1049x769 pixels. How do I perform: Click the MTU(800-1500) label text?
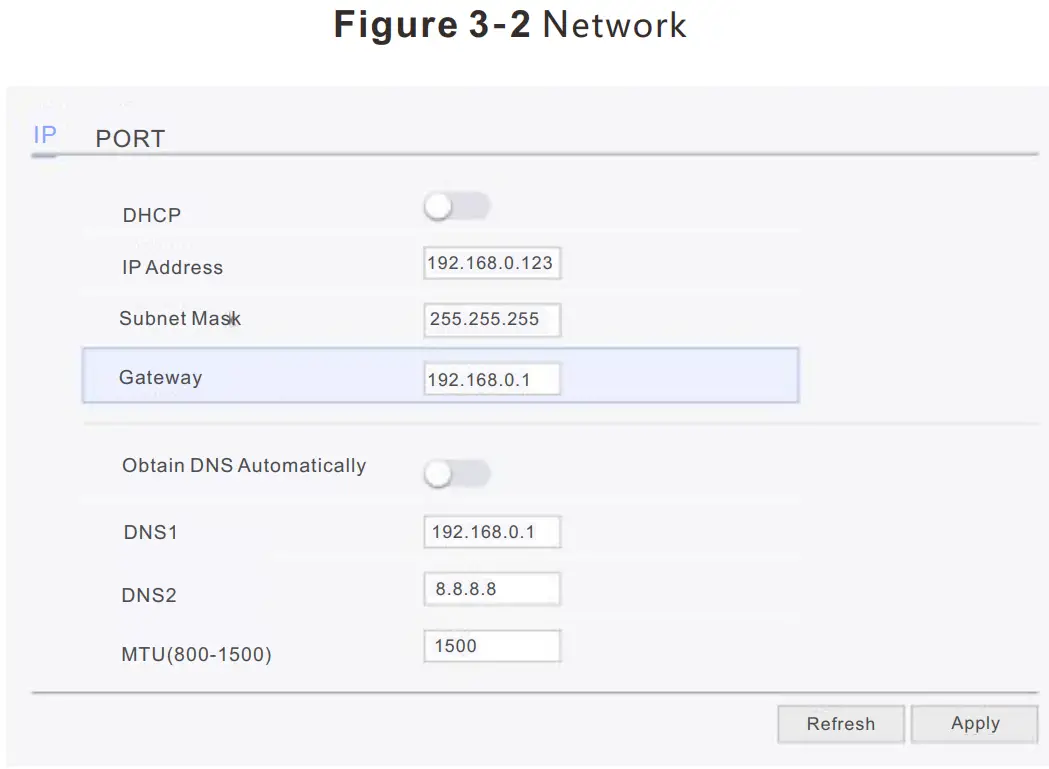[197, 655]
